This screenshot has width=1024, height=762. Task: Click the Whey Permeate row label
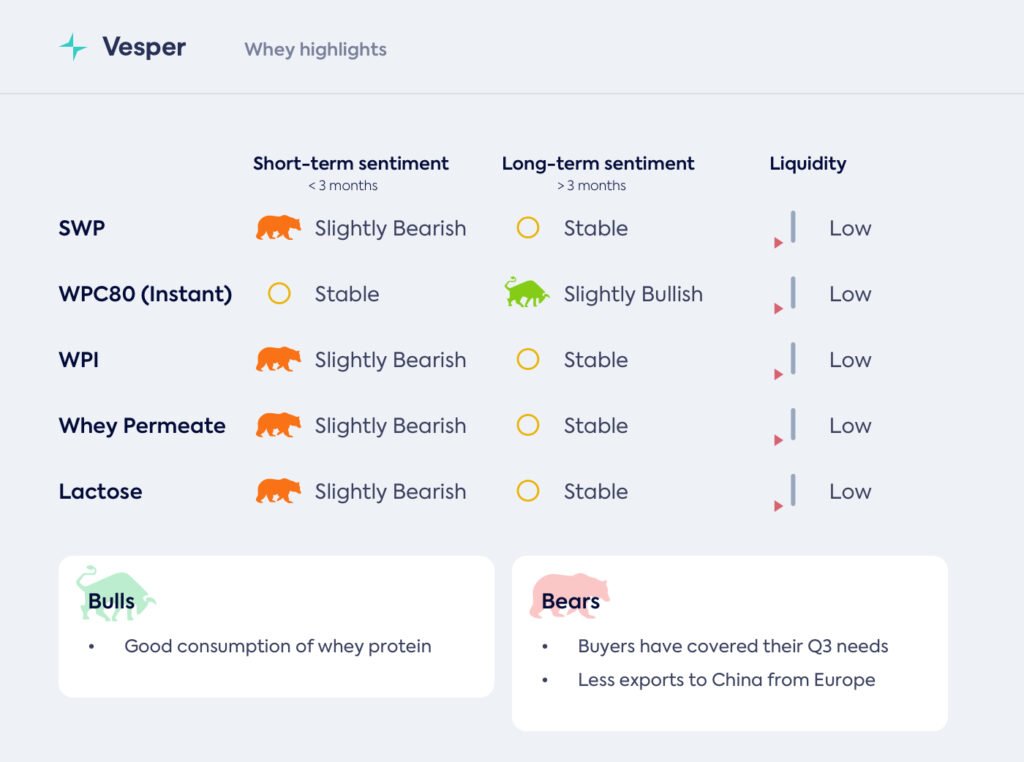coord(142,425)
